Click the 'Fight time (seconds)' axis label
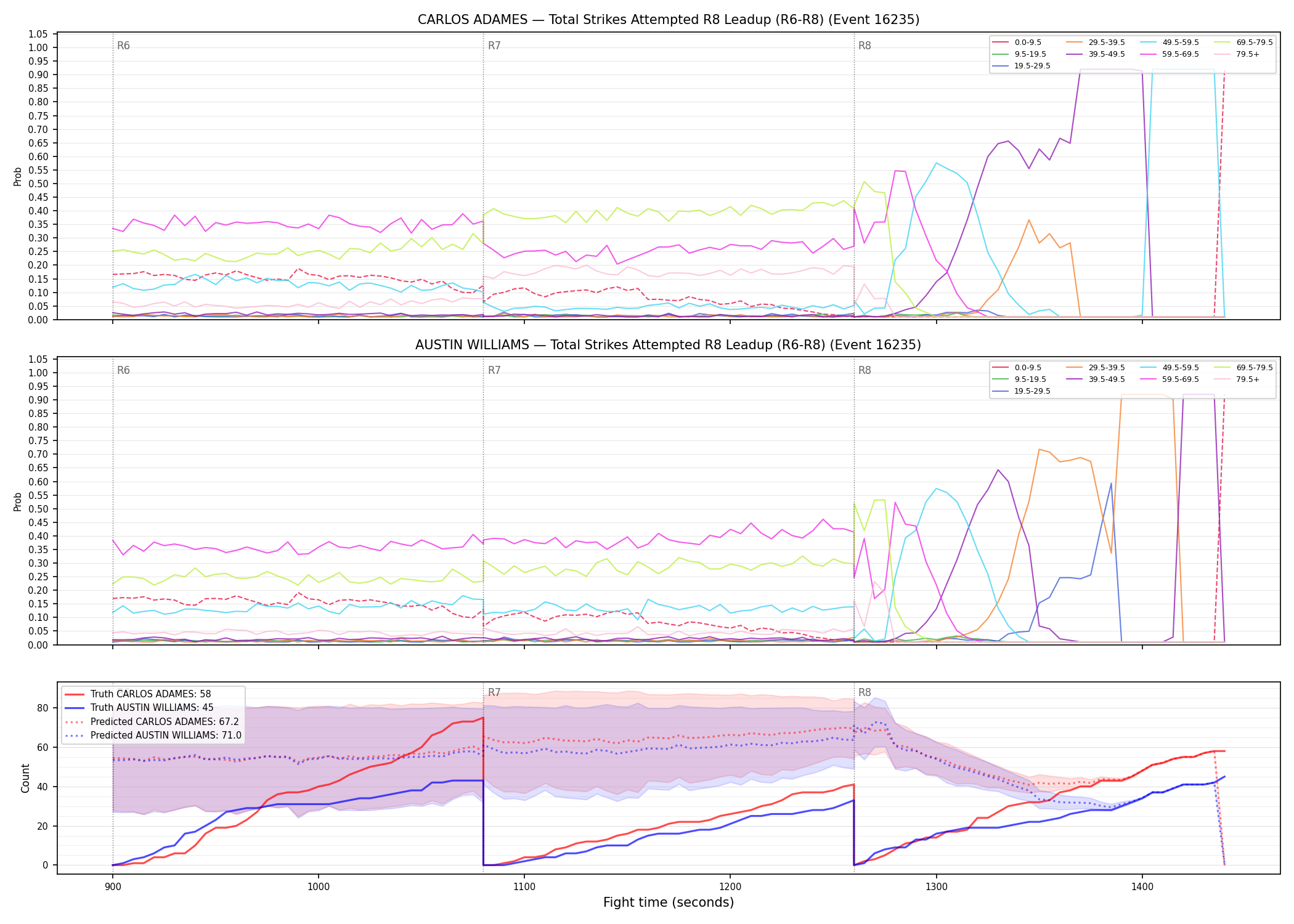1294x924 pixels. (x=669, y=903)
